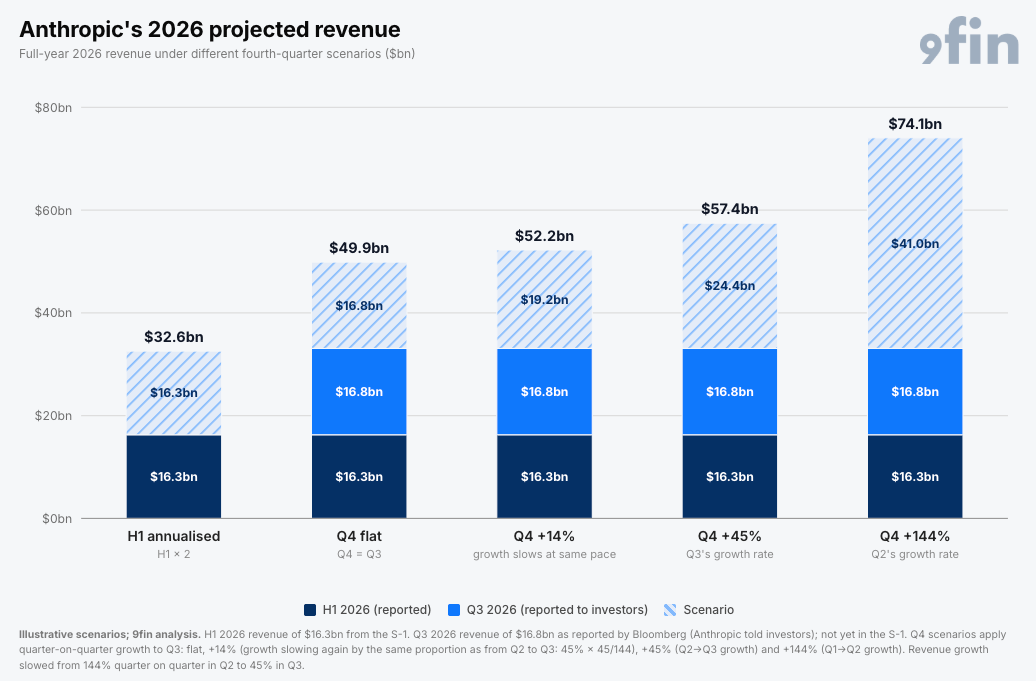The width and height of the screenshot is (1036, 681).
Task: Click the 'Q3's growth rate' sublabel
Action: 729,554
